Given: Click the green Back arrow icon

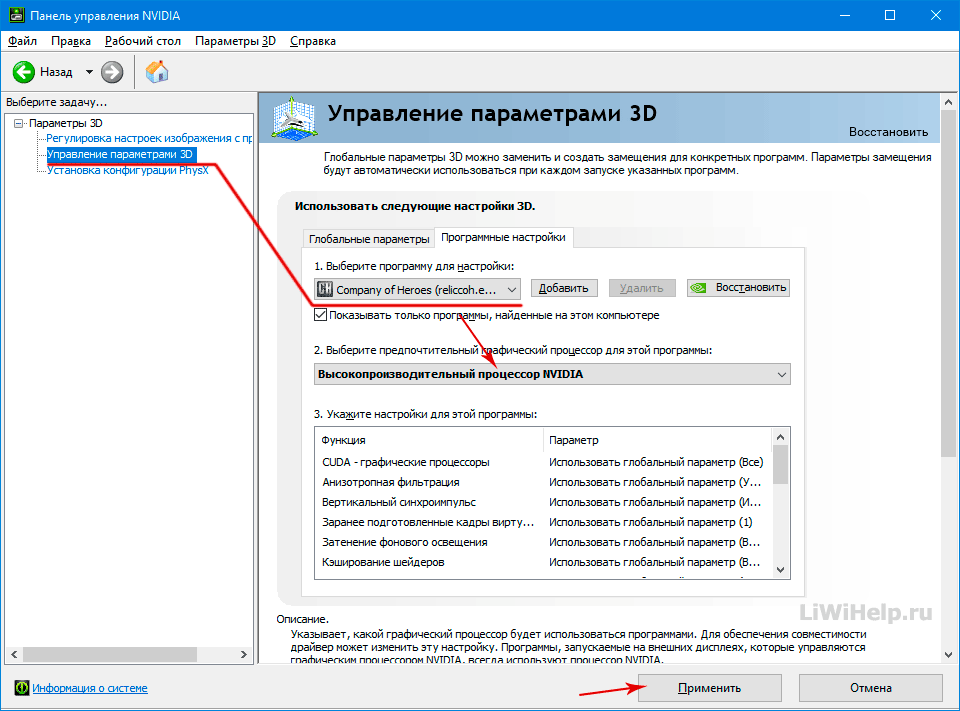Looking at the screenshot, I should 24,72.
